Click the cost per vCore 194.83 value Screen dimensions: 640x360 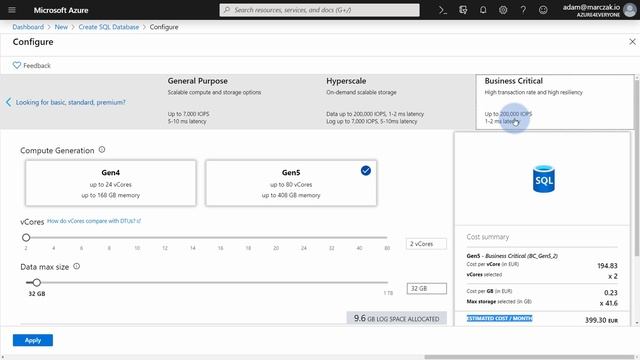point(607,266)
